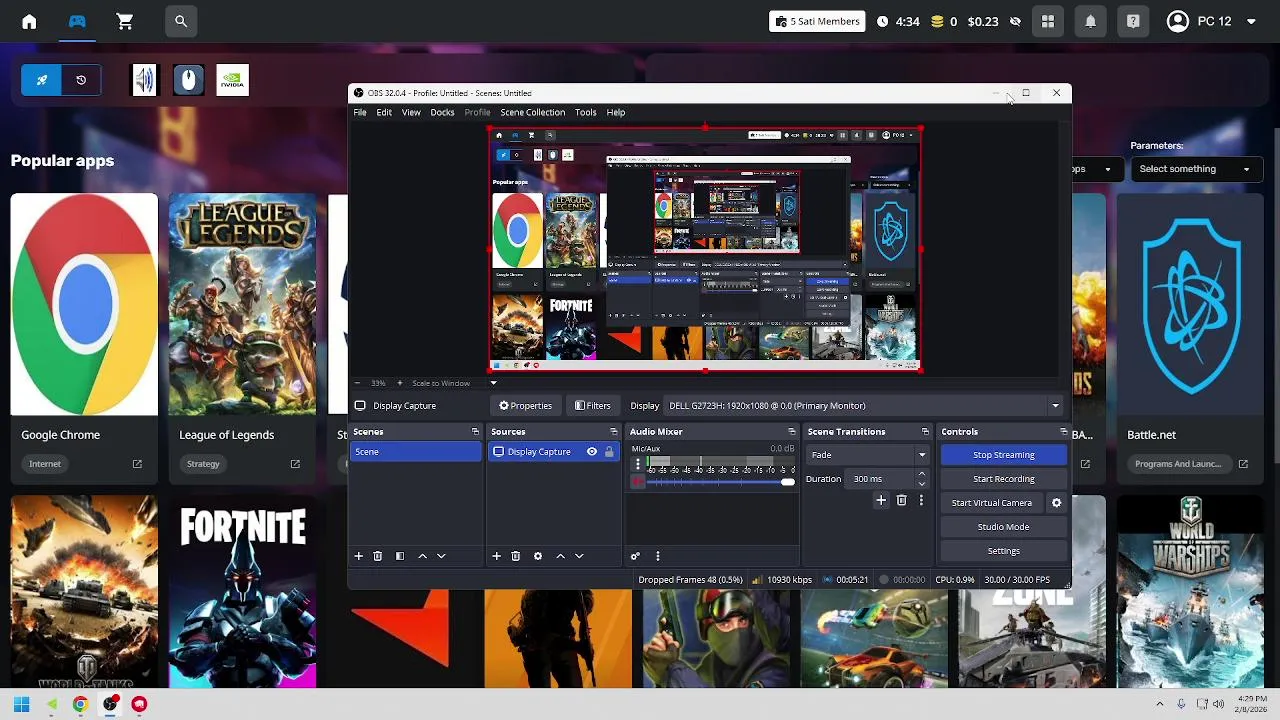Select the Scene item in Scenes list
The image size is (1280, 720).
coord(415,452)
